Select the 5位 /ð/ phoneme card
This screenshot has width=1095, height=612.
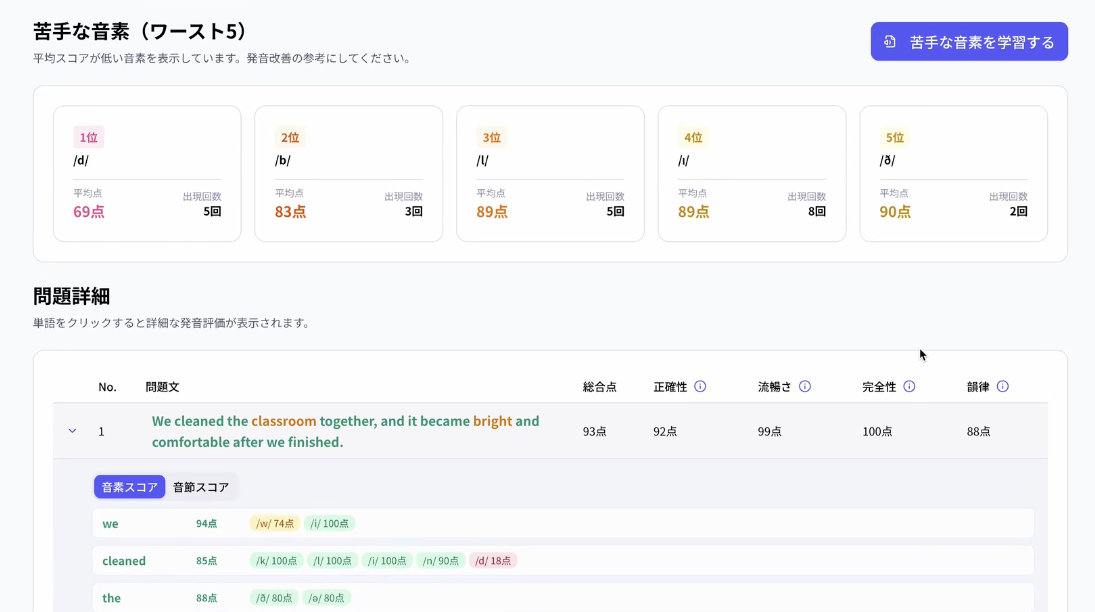952,173
